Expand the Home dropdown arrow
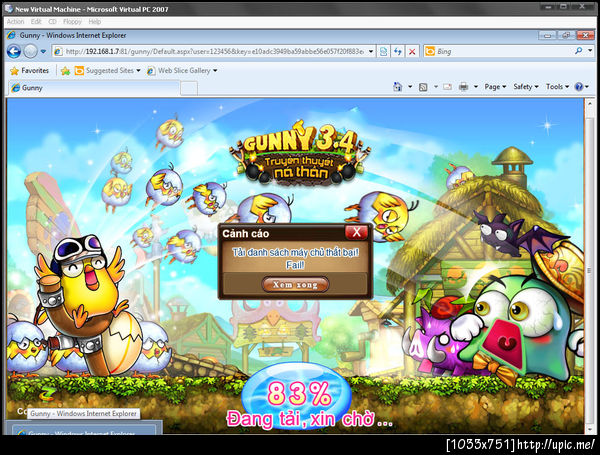The height and width of the screenshot is (455, 600). (410, 87)
